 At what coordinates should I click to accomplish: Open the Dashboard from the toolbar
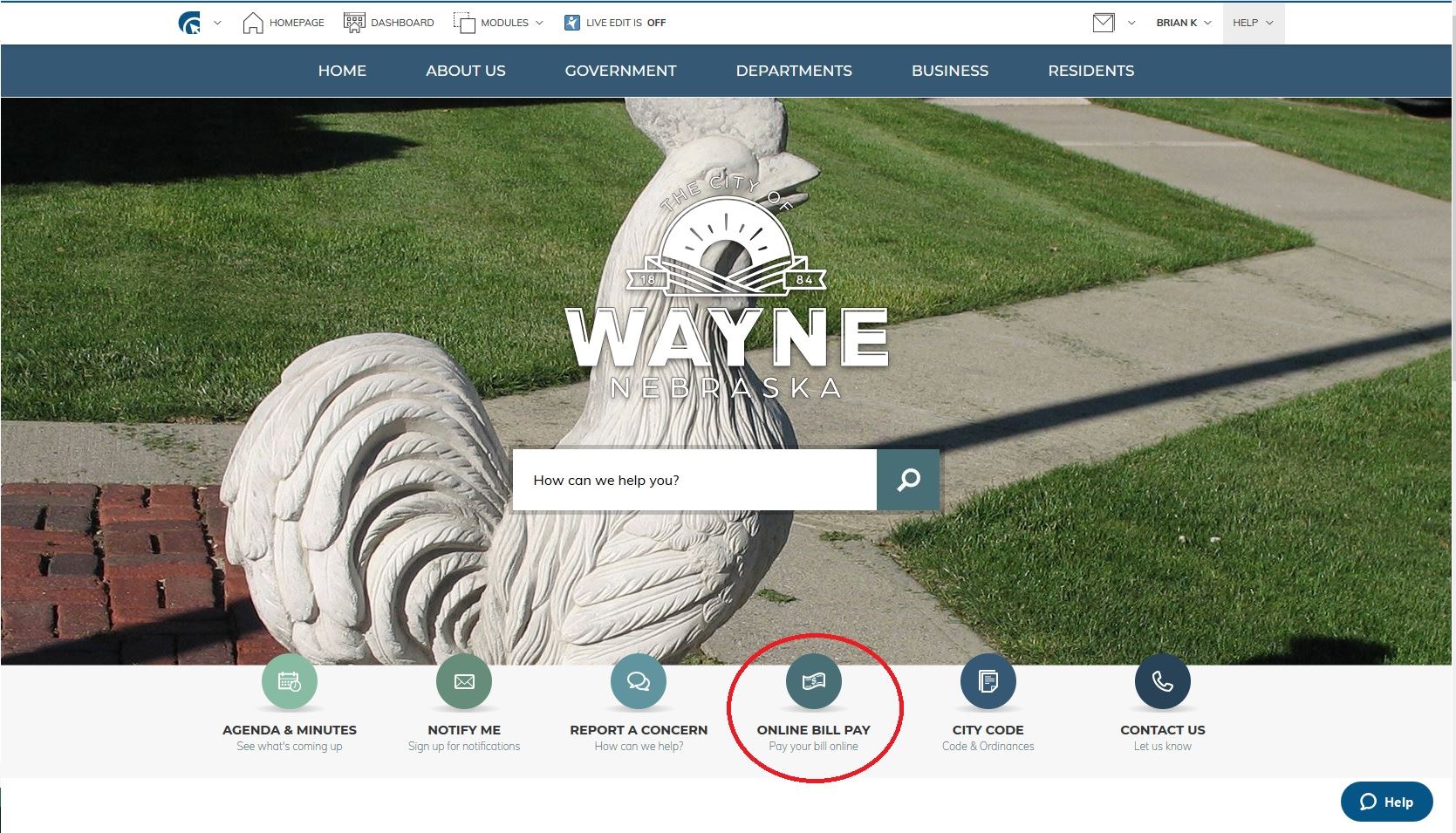tap(389, 23)
